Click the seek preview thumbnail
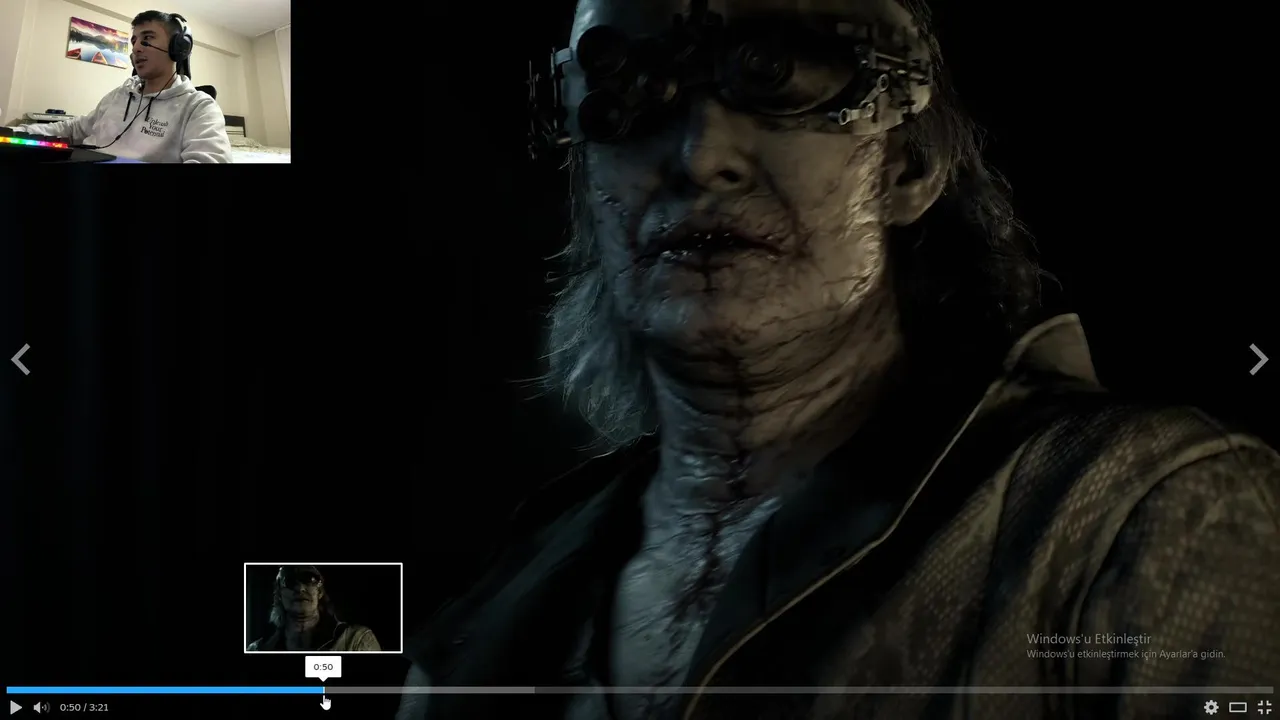This screenshot has width=1280, height=720. tap(323, 608)
